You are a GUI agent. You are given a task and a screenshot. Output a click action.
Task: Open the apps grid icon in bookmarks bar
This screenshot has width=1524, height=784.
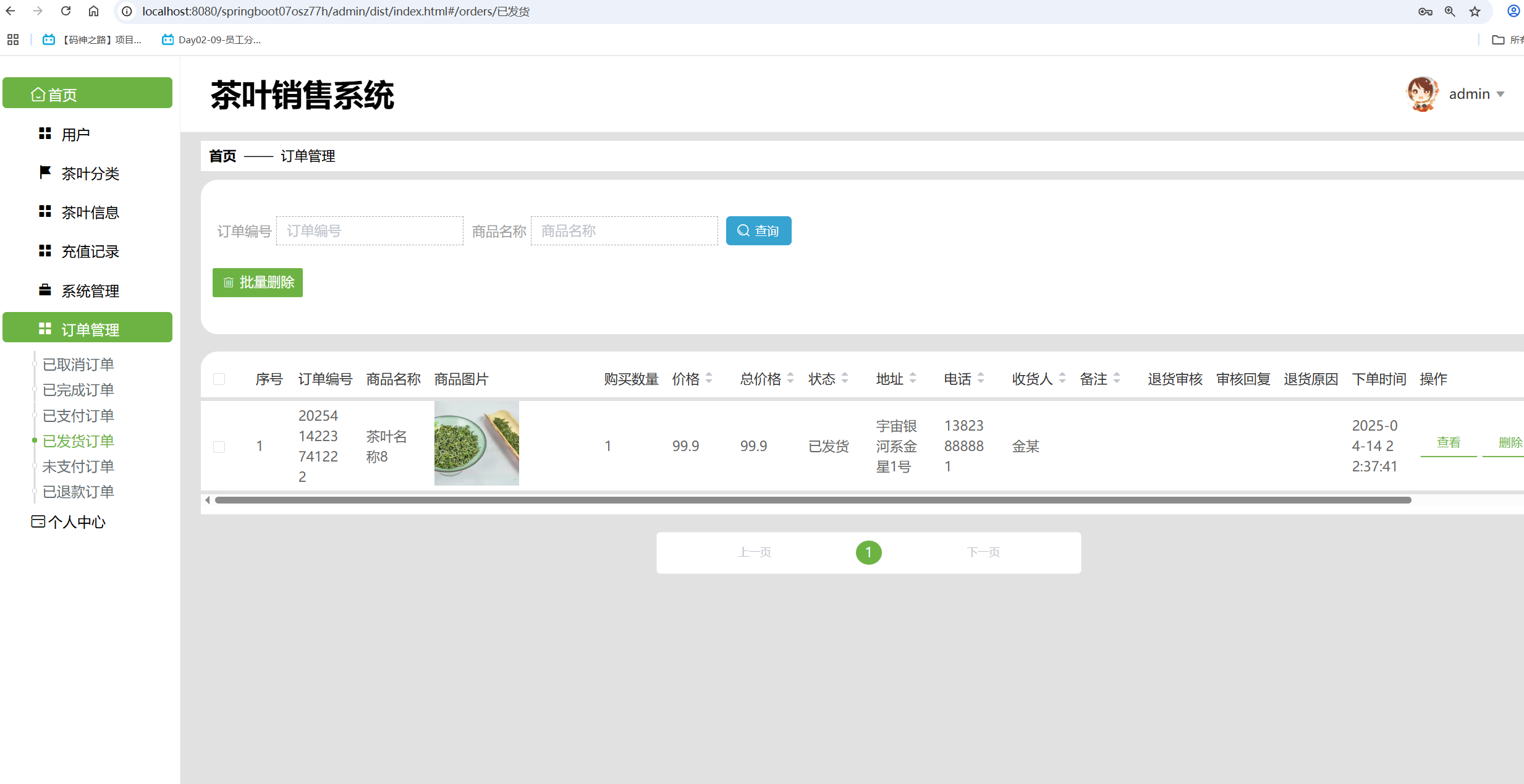tap(13, 40)
